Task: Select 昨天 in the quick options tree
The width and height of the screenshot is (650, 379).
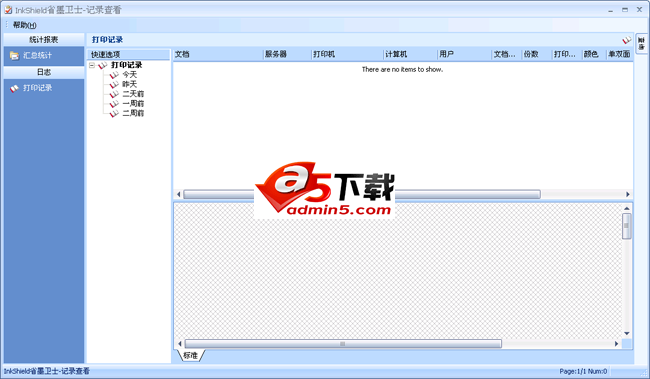Action: click(x=129, y=84)
